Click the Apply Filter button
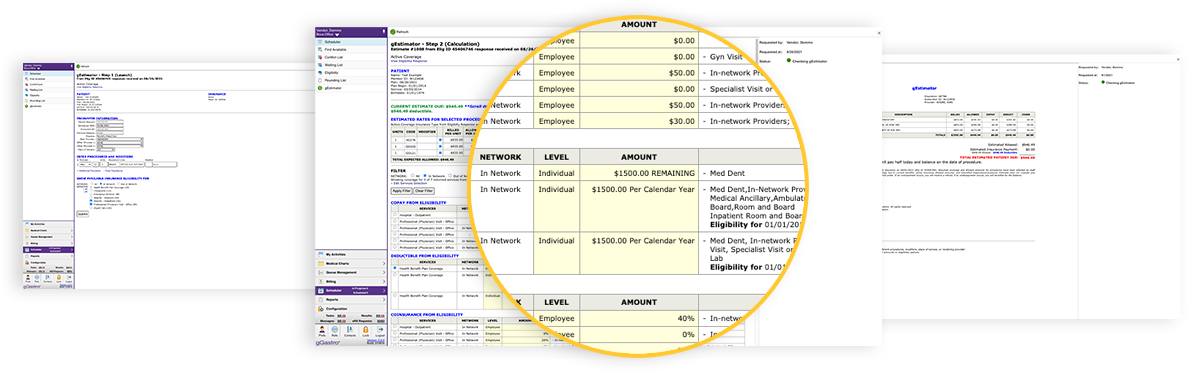The height and width of the screenshot is (373, 1188). click(402, 191)
